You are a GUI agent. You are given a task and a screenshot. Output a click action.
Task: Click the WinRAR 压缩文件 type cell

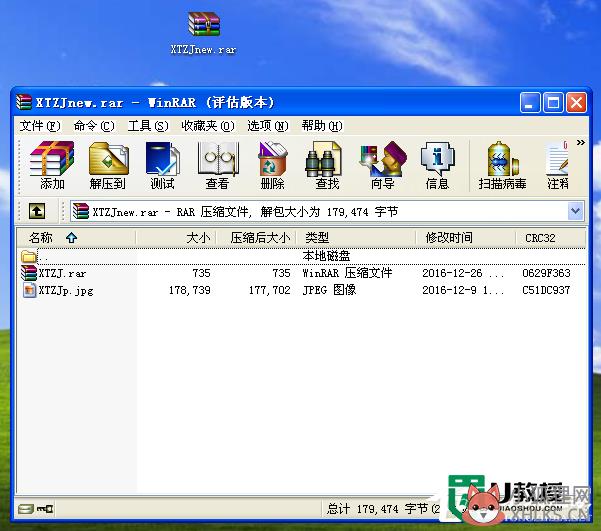tap(347, 273)
